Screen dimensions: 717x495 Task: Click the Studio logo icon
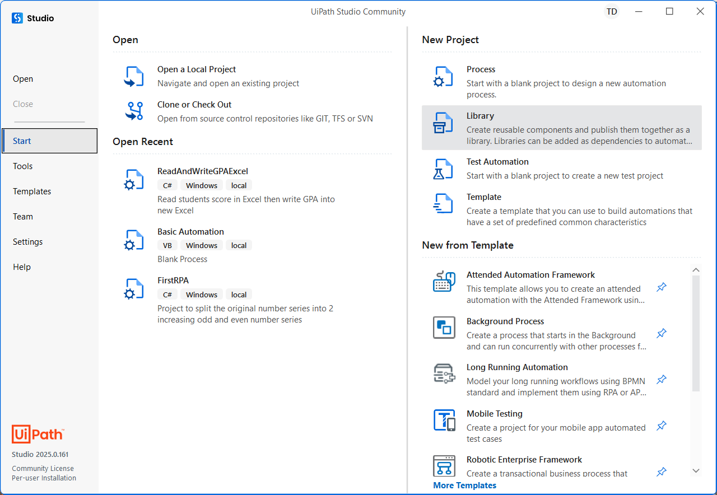(17, 18)
